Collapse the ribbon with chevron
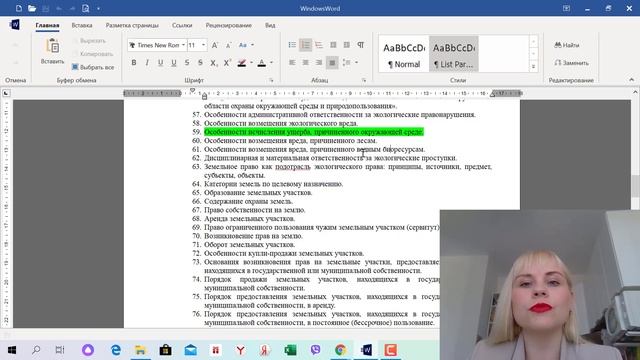 click(x=631, y=80)
